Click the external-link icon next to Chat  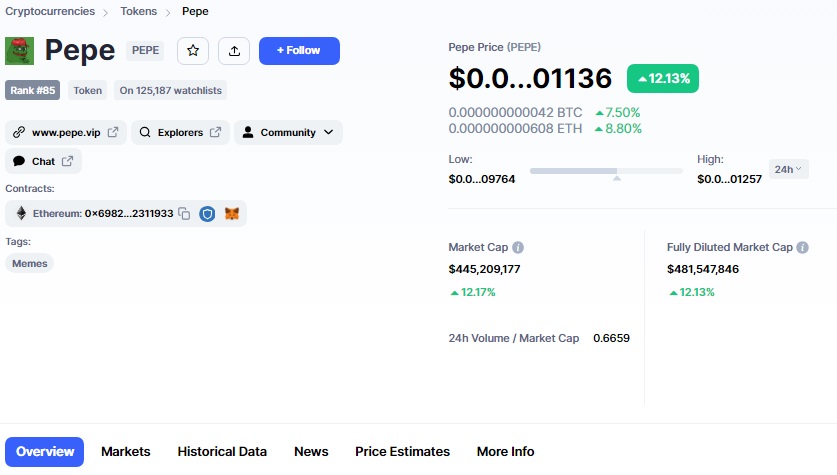point(67,161)
